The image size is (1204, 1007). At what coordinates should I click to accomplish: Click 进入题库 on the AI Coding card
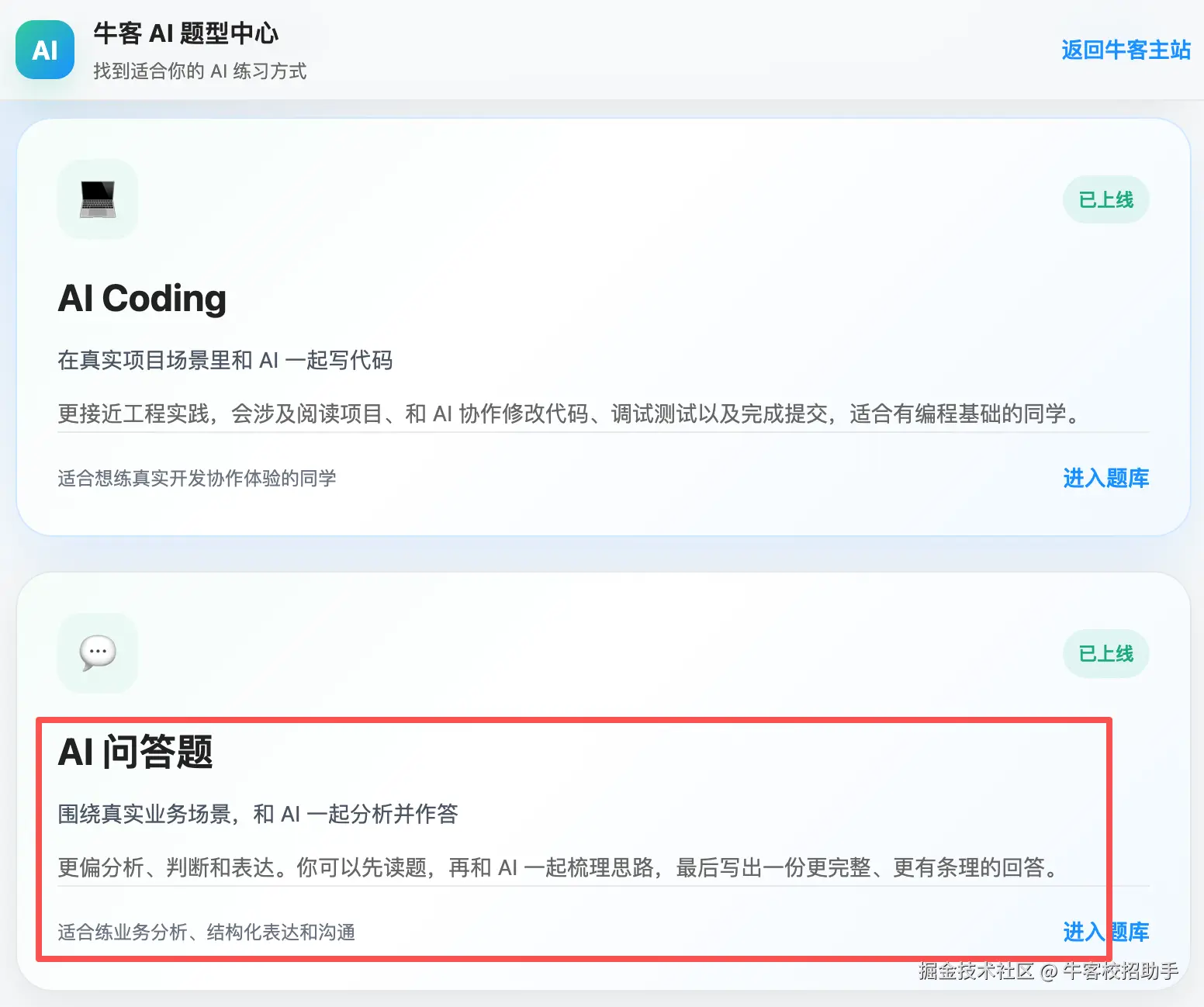(x=1105, y=478)
